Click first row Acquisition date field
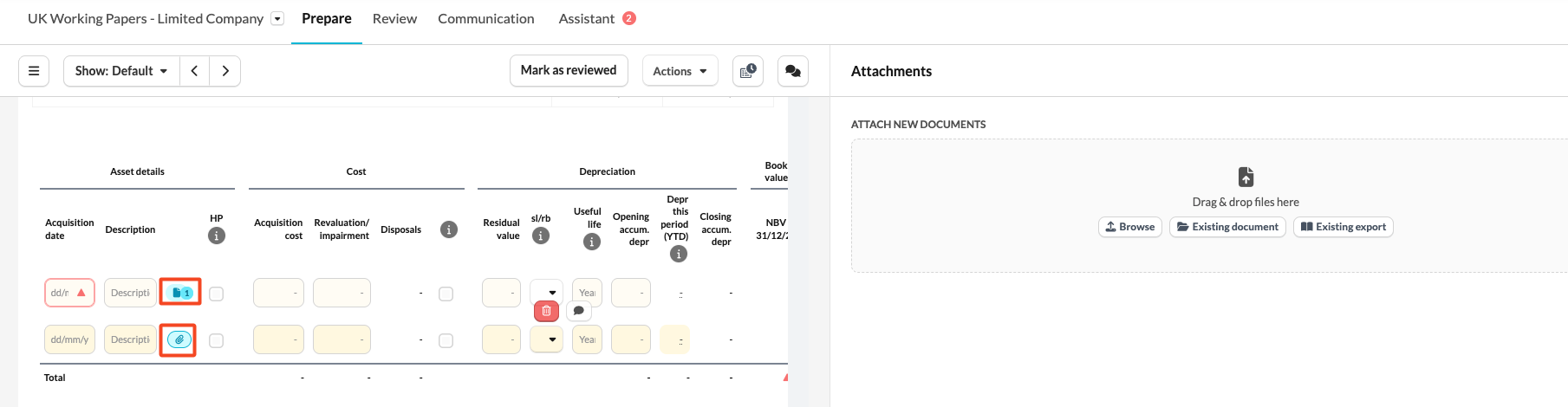 [x=69, y=293]
